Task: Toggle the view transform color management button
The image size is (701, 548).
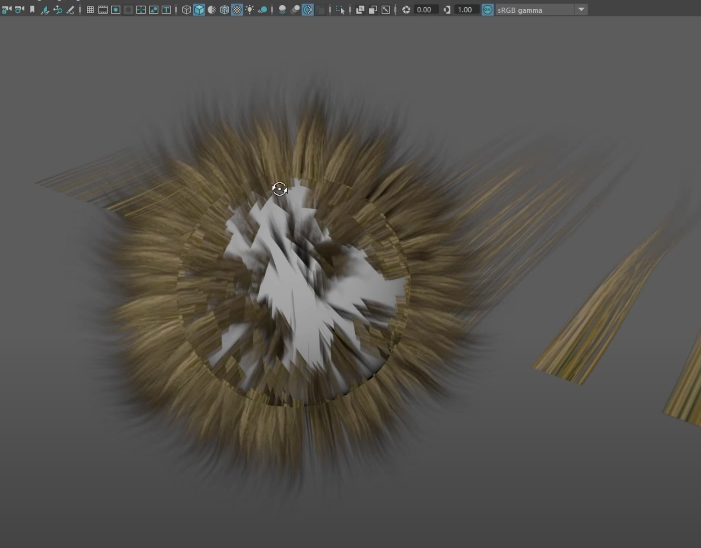Action: (x=487, y=9)
